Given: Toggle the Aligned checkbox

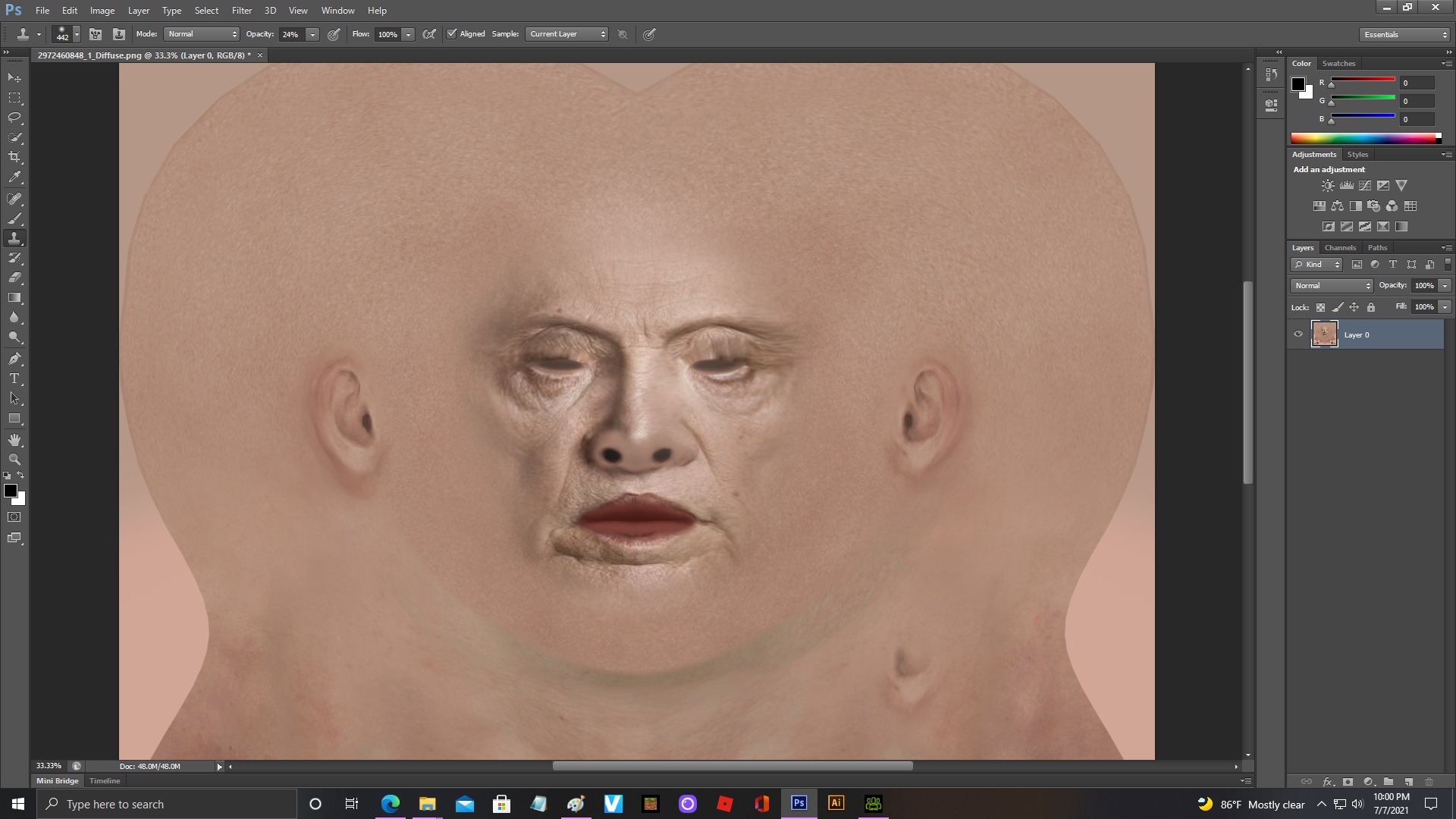Looking at the screenshot, I should click(x=452, y=34).
